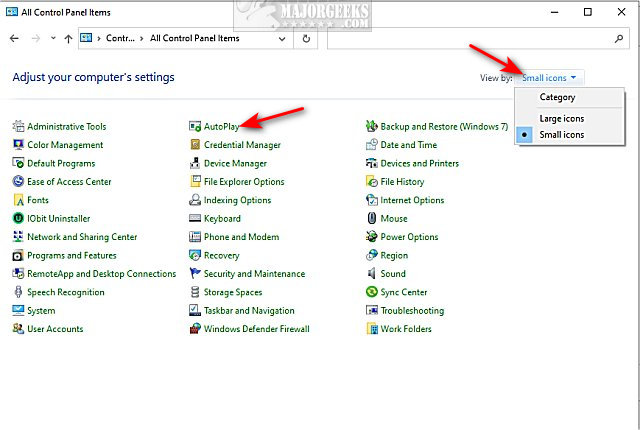Click the IObit Uninstaller icon

pyautogui.click(x=18, y=218)
